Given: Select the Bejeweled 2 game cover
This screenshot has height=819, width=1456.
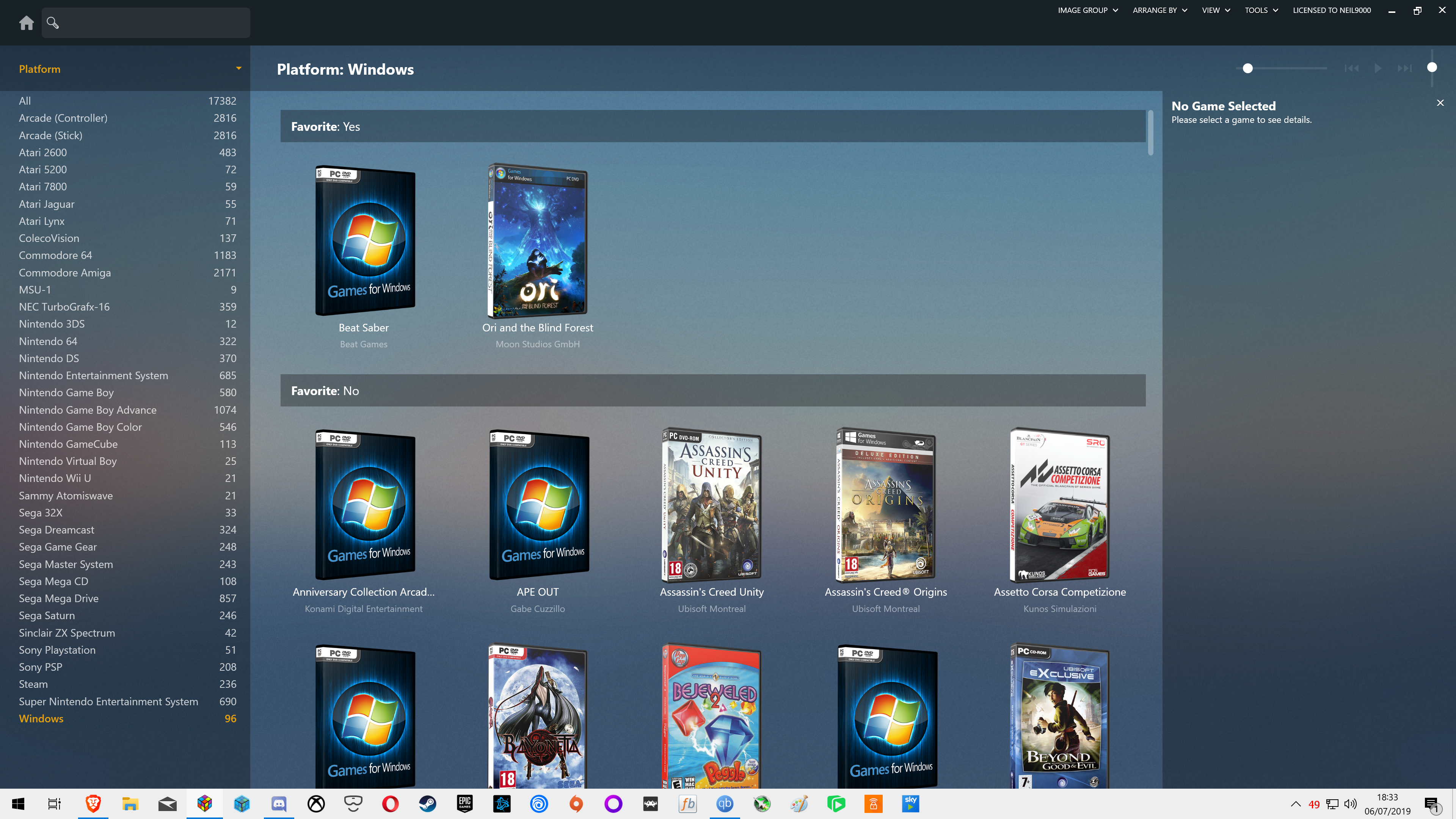Looking at the screenshot, I should (712, 715).
